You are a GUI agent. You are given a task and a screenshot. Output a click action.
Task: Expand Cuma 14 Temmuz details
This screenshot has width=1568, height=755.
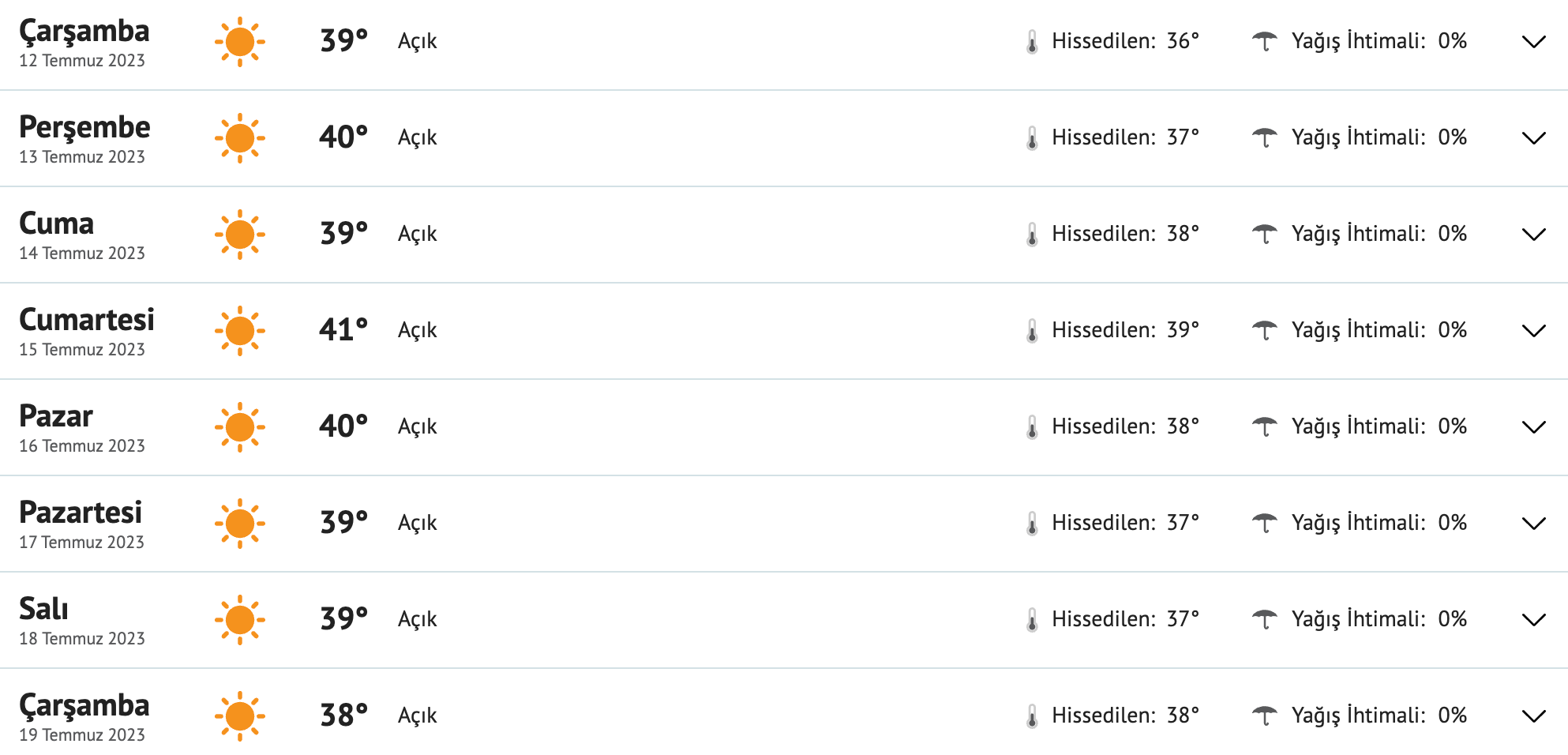coord(1533,235)
